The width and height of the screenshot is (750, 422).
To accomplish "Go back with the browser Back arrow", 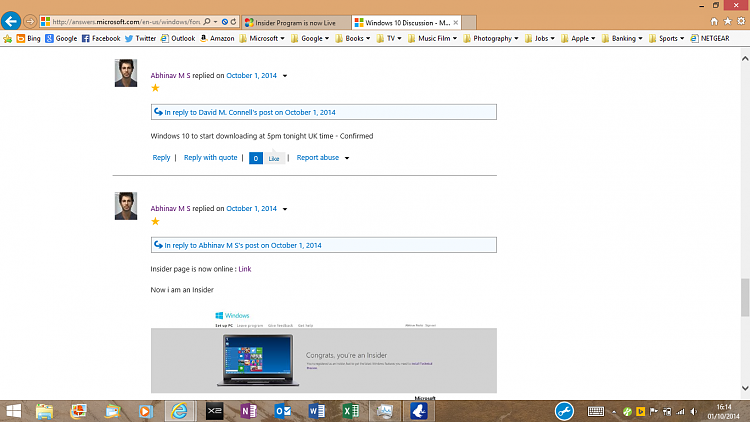I will [11, 21].
